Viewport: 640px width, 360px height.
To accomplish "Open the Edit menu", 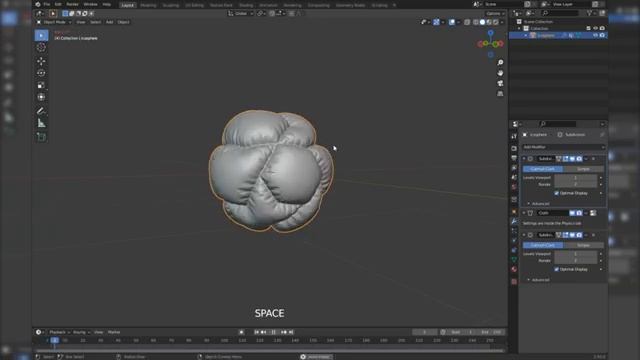I will click(x=58, y=4).
